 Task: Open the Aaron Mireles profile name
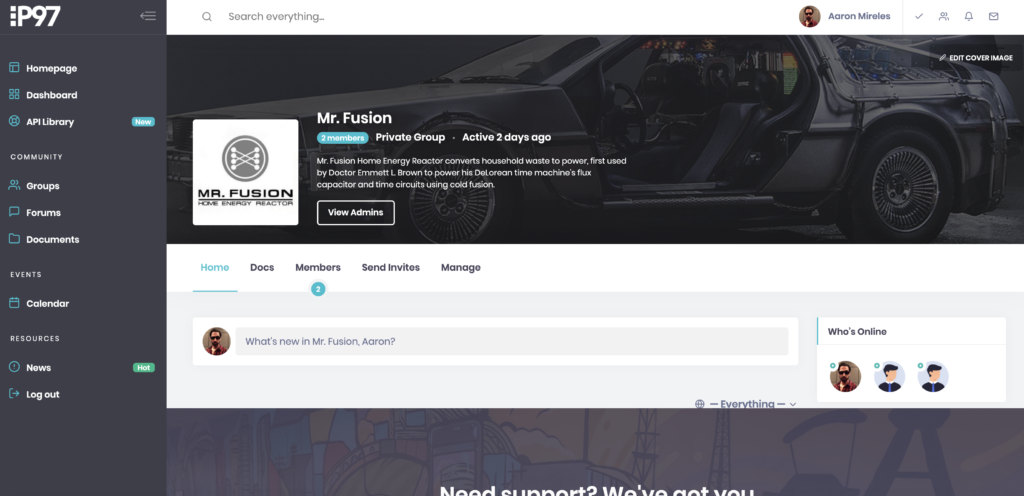click(x=859, y=17)
